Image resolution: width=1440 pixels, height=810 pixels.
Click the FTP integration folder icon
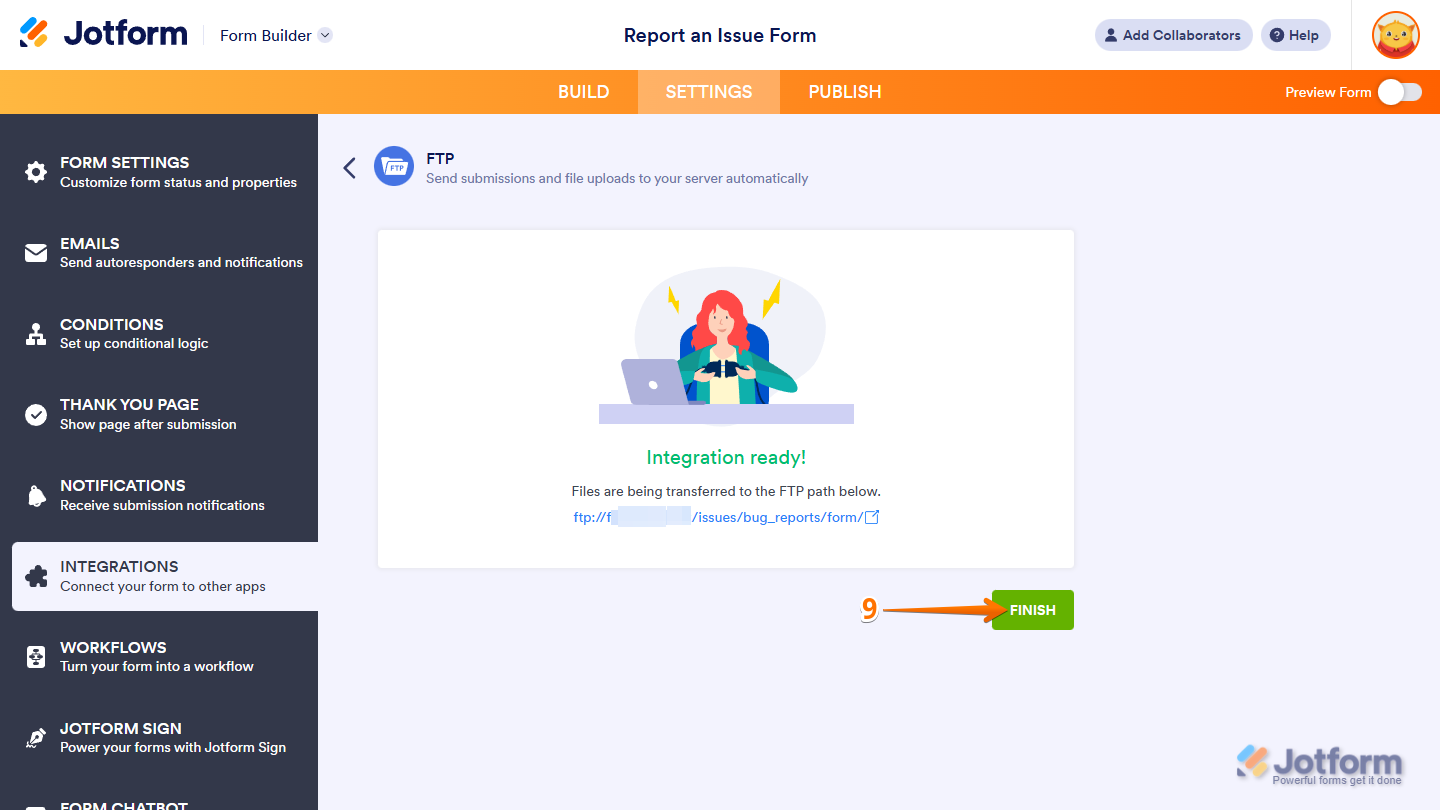click(394, 166)
